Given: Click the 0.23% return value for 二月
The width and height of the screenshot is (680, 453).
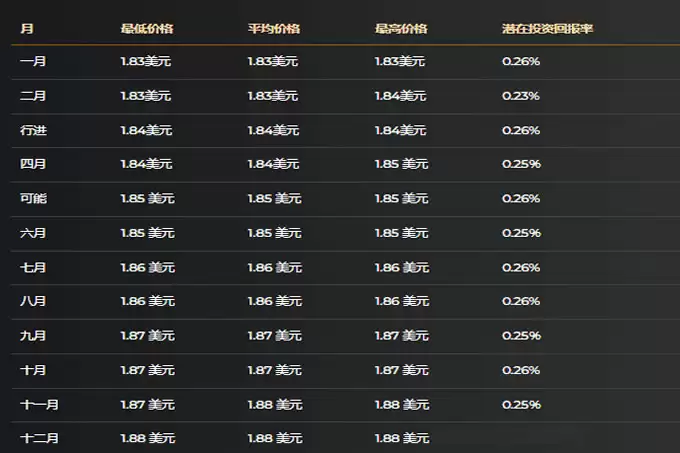Looking at the screenshot, I should (521, 96).
